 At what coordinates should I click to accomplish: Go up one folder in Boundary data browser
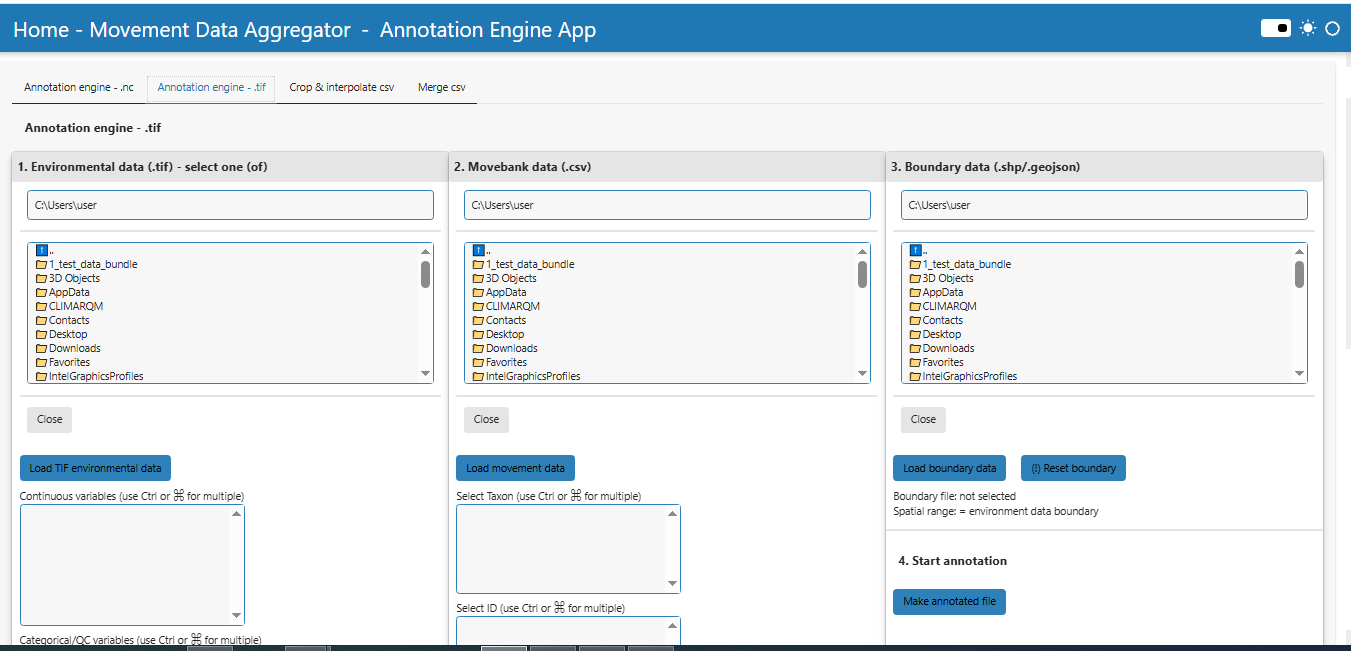pos(916,250)
